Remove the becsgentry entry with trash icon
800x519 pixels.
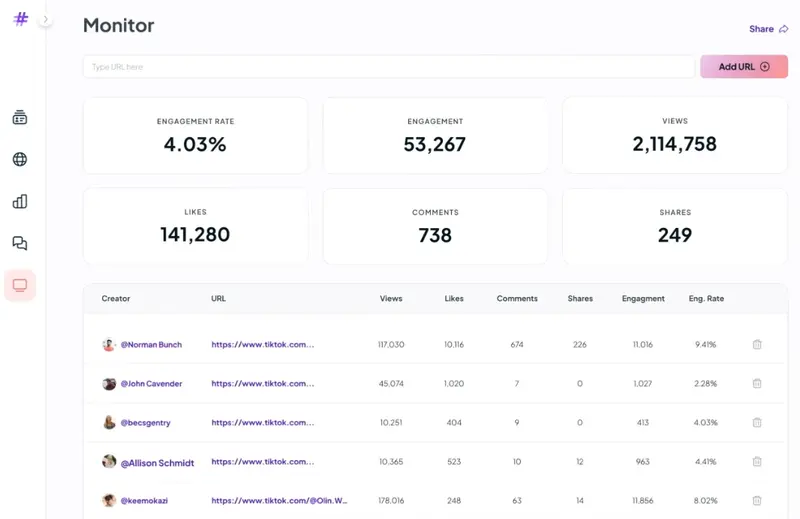point(757,423)
